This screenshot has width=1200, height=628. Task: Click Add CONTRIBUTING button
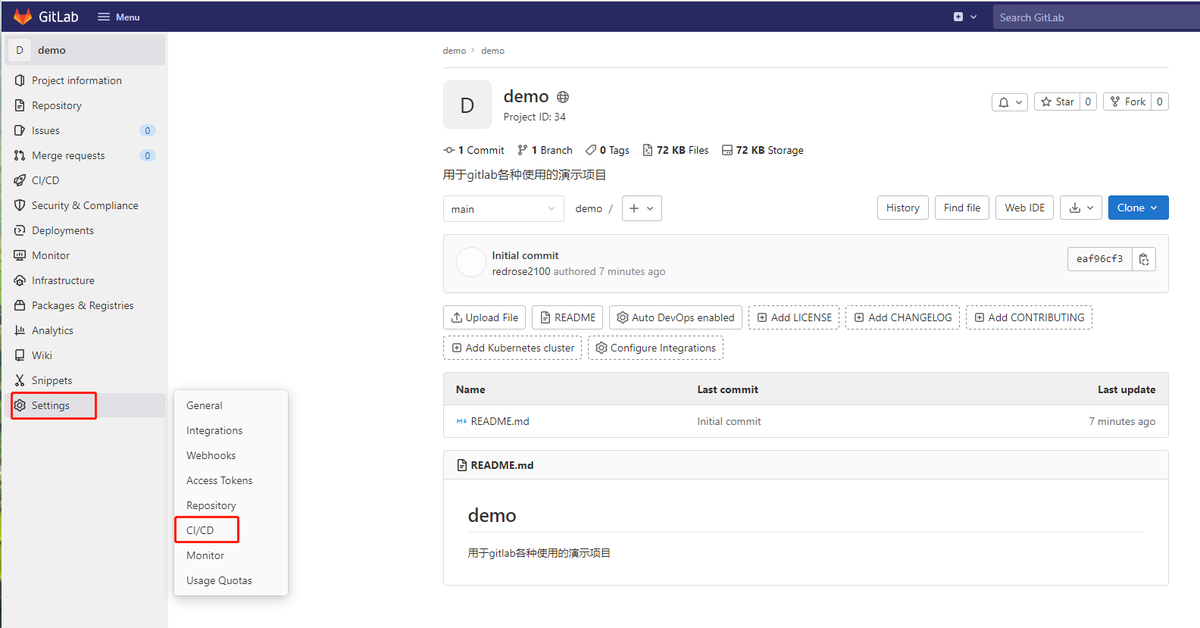coord(1029,317)
